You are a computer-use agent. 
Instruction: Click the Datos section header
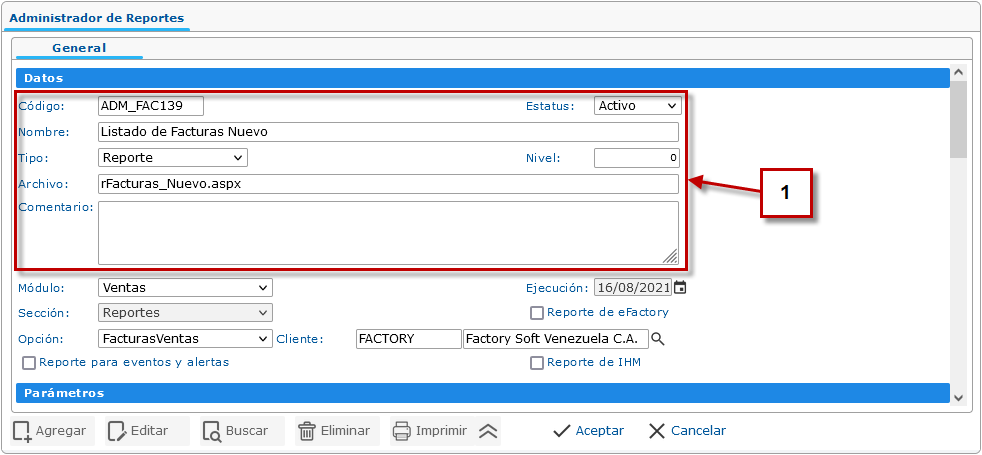click(483, 78)
